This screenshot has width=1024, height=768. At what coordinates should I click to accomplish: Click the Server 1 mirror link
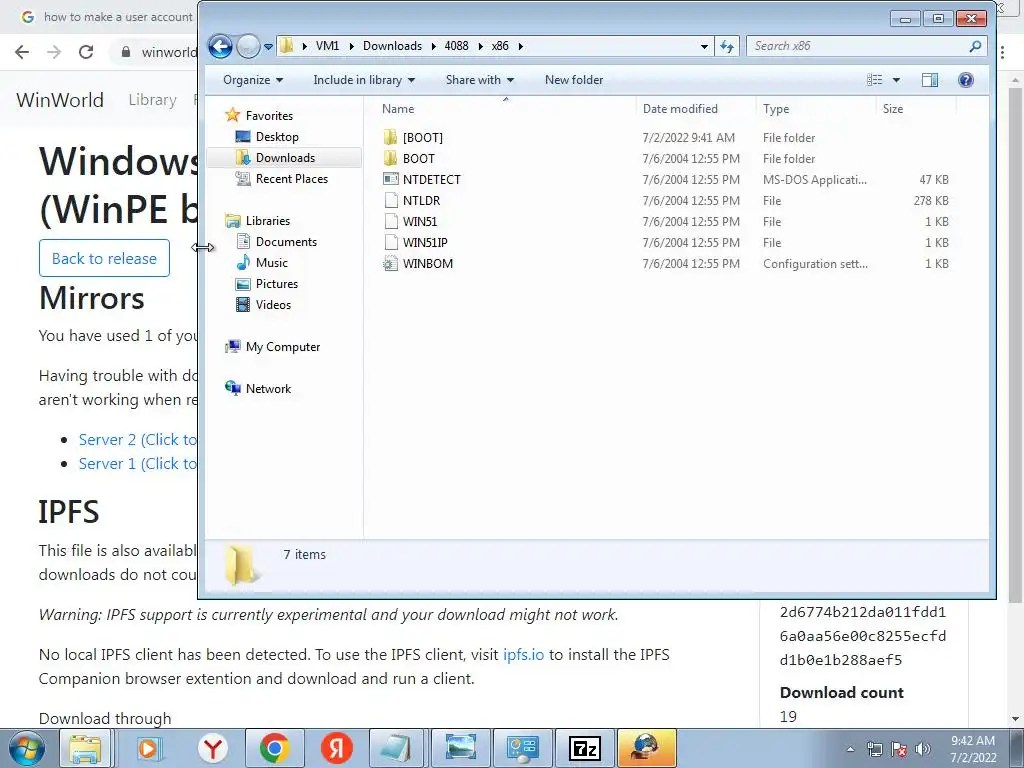[x=137, y=464]
